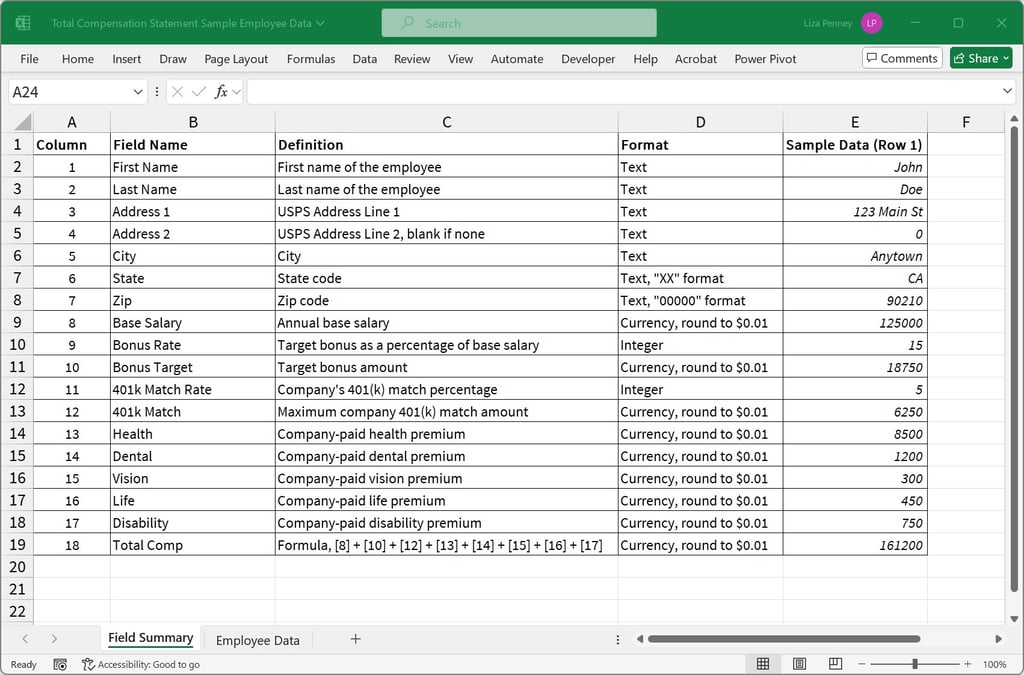Switch to the Formulas ribbon tab

[311, 59]
